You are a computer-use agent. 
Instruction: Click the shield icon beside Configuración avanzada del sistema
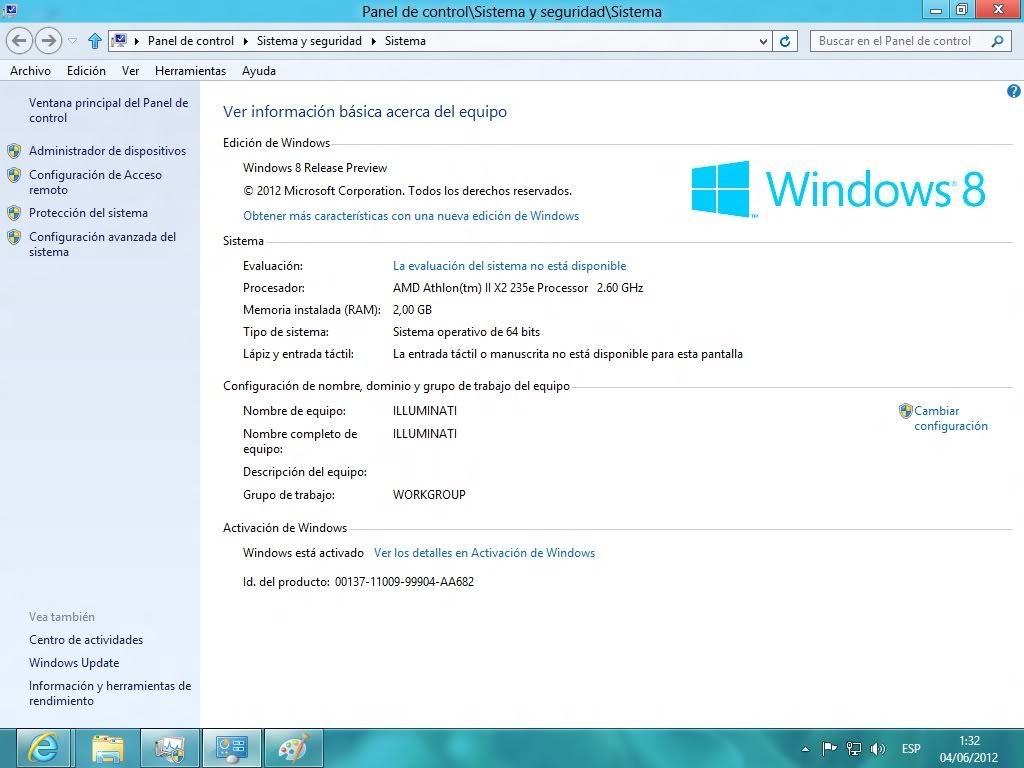[14, 237]
